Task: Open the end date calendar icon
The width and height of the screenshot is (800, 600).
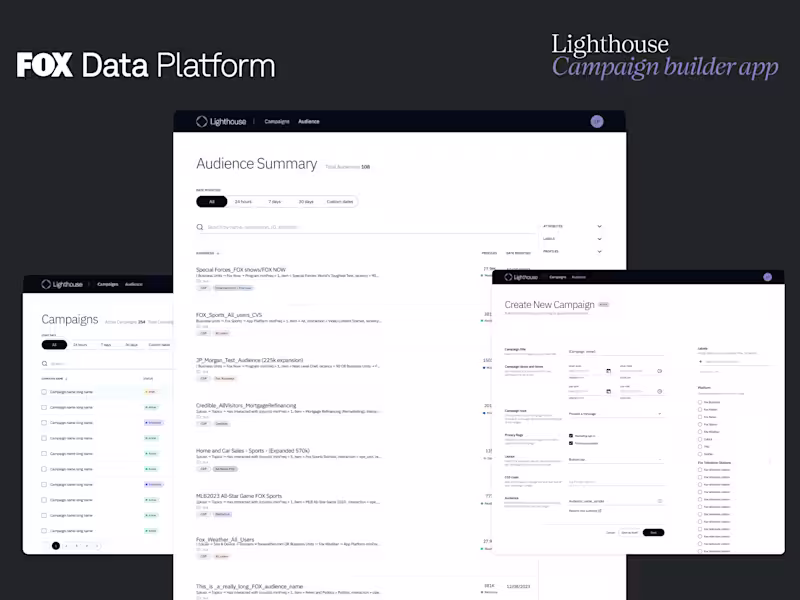Action: click(608, 391)
